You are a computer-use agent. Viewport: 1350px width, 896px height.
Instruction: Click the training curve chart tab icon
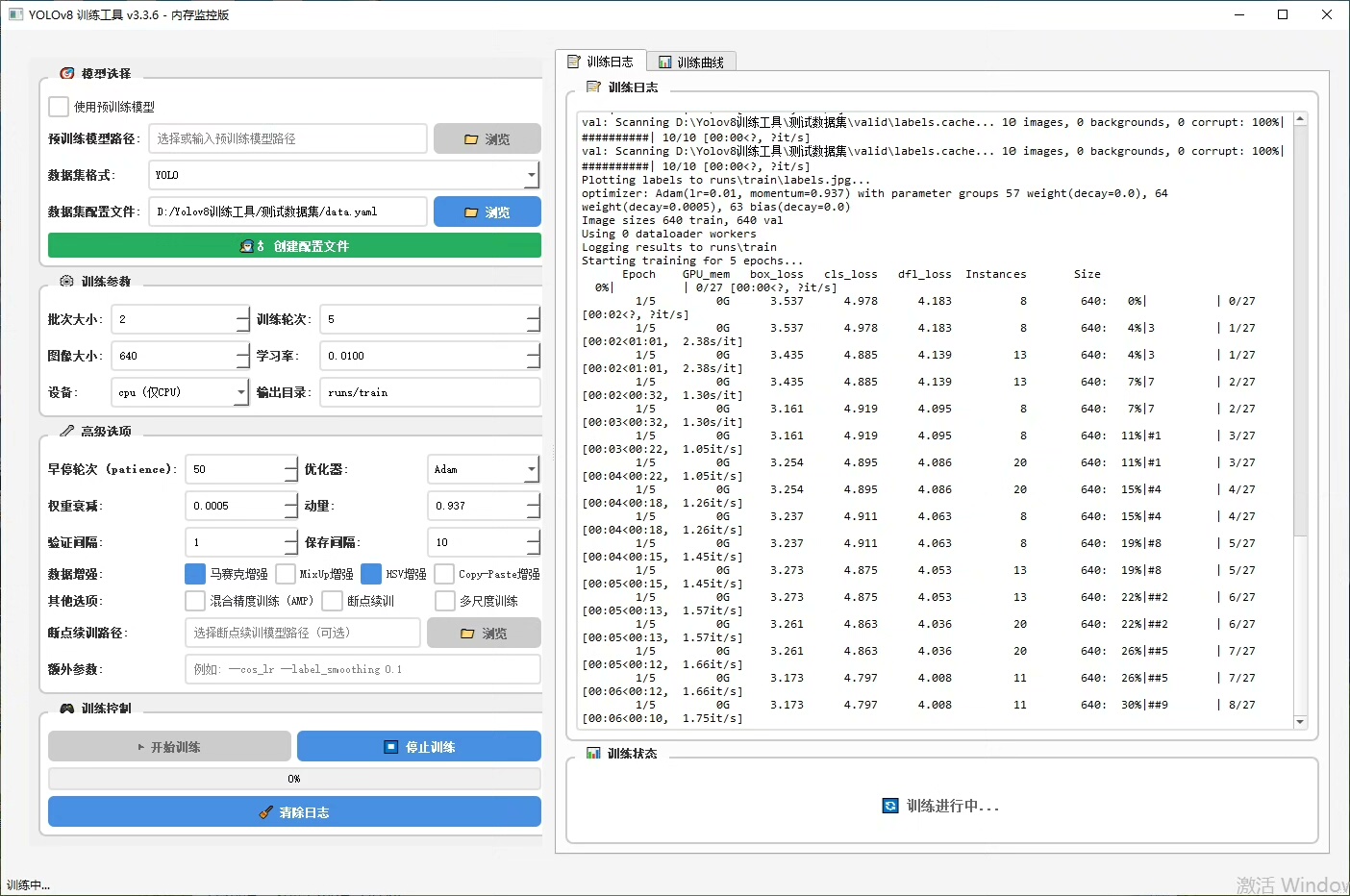[x=664, y=62]
